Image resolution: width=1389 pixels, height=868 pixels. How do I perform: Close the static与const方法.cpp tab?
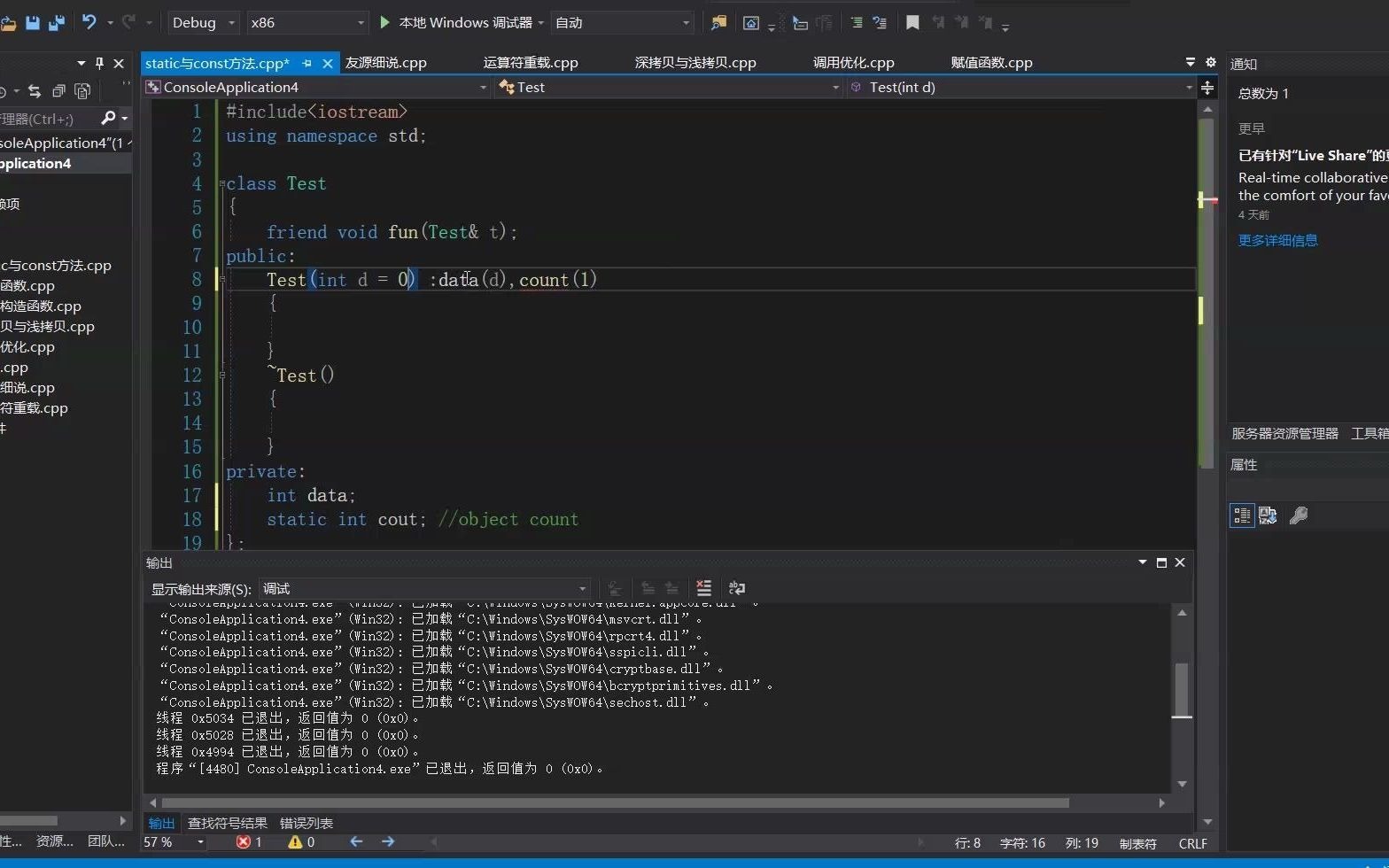click(x=328, y=63)
